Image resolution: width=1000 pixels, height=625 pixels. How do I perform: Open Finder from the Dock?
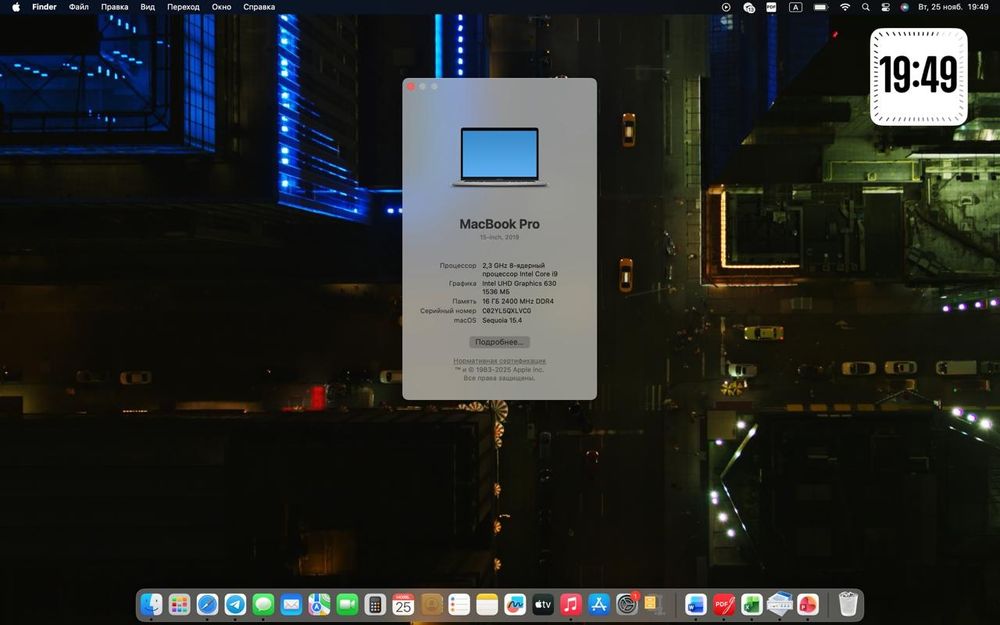click(x=151, y=604)
